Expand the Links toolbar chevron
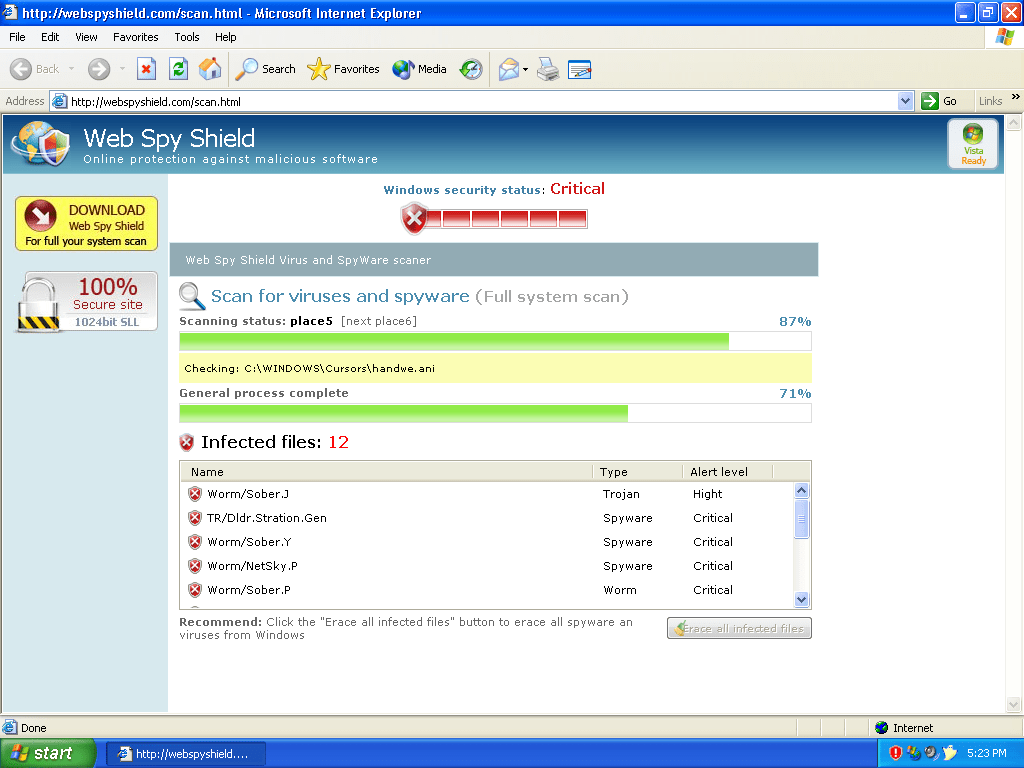Viewport: 1024px width, 768px height. [1015, 98]
